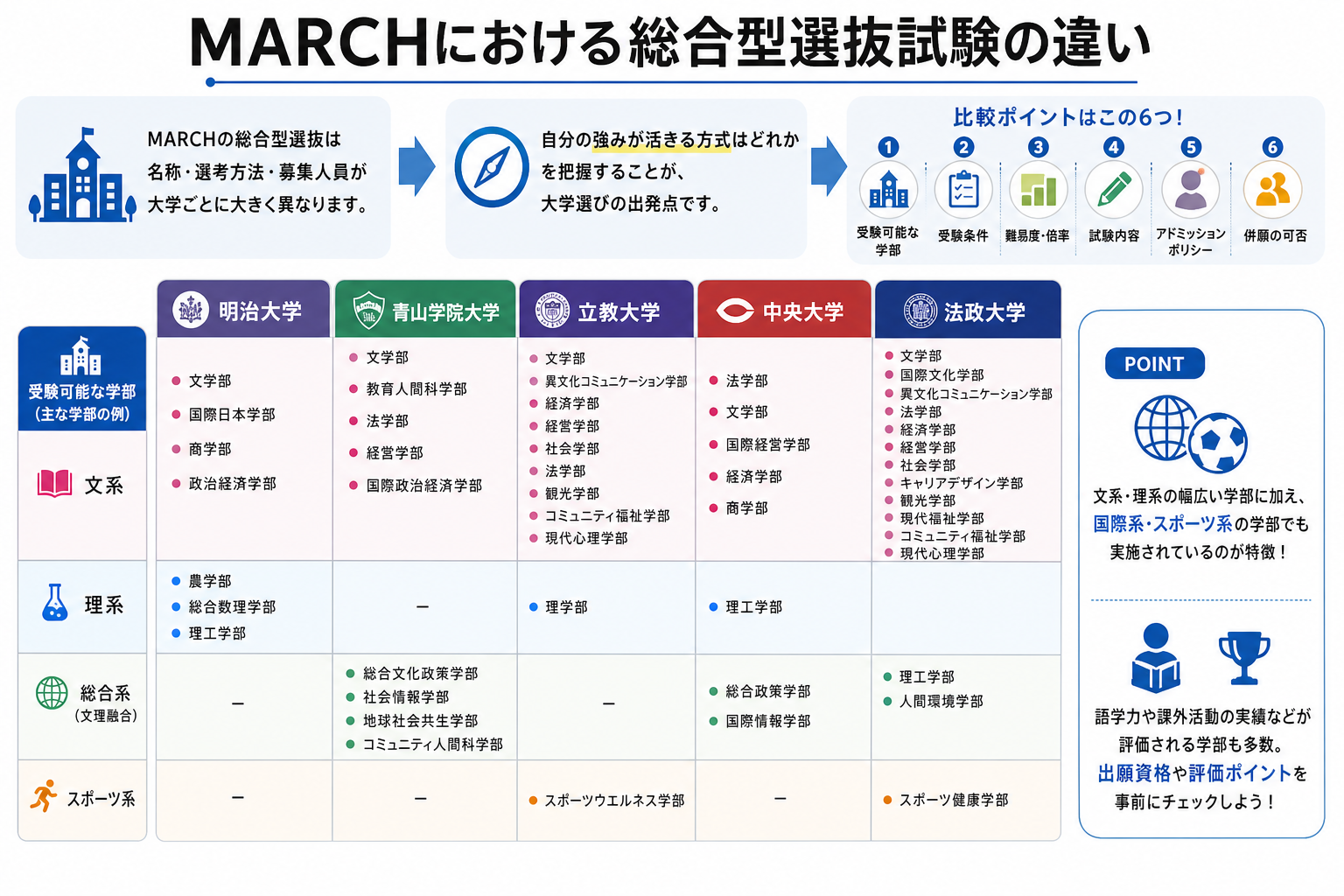Image resolution: width=1344 pixels, height=896 pixels.
Task: Click the 明治大学 crest emblem
Action: click(190, 310)
